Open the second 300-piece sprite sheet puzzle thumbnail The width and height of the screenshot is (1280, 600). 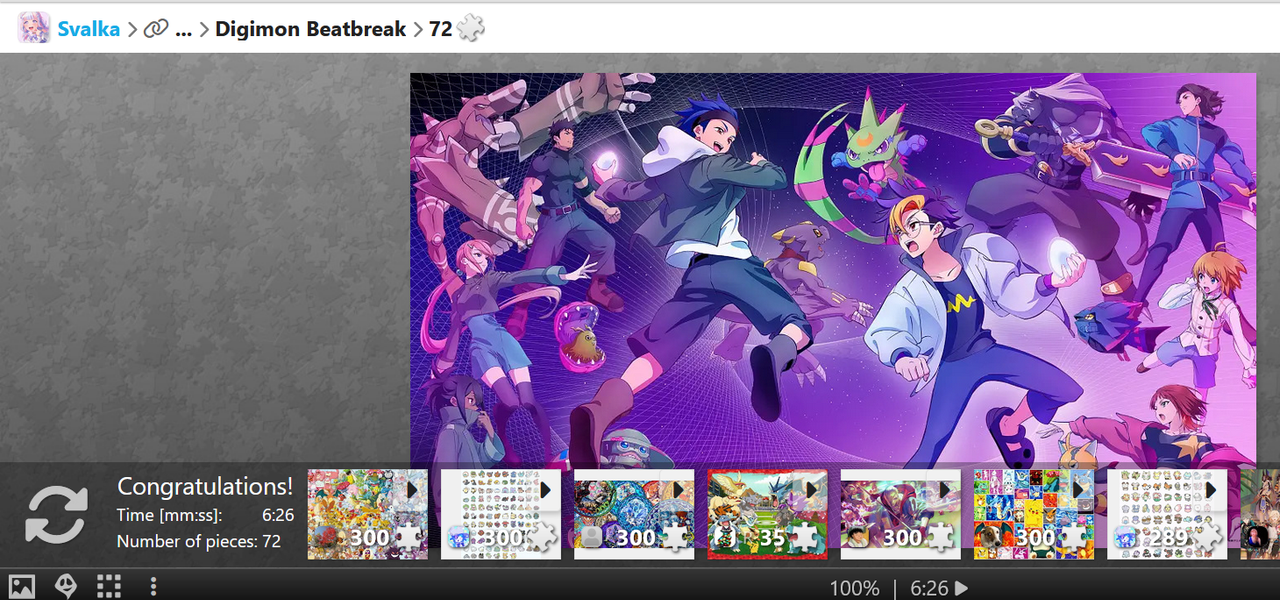coord(500,514)
